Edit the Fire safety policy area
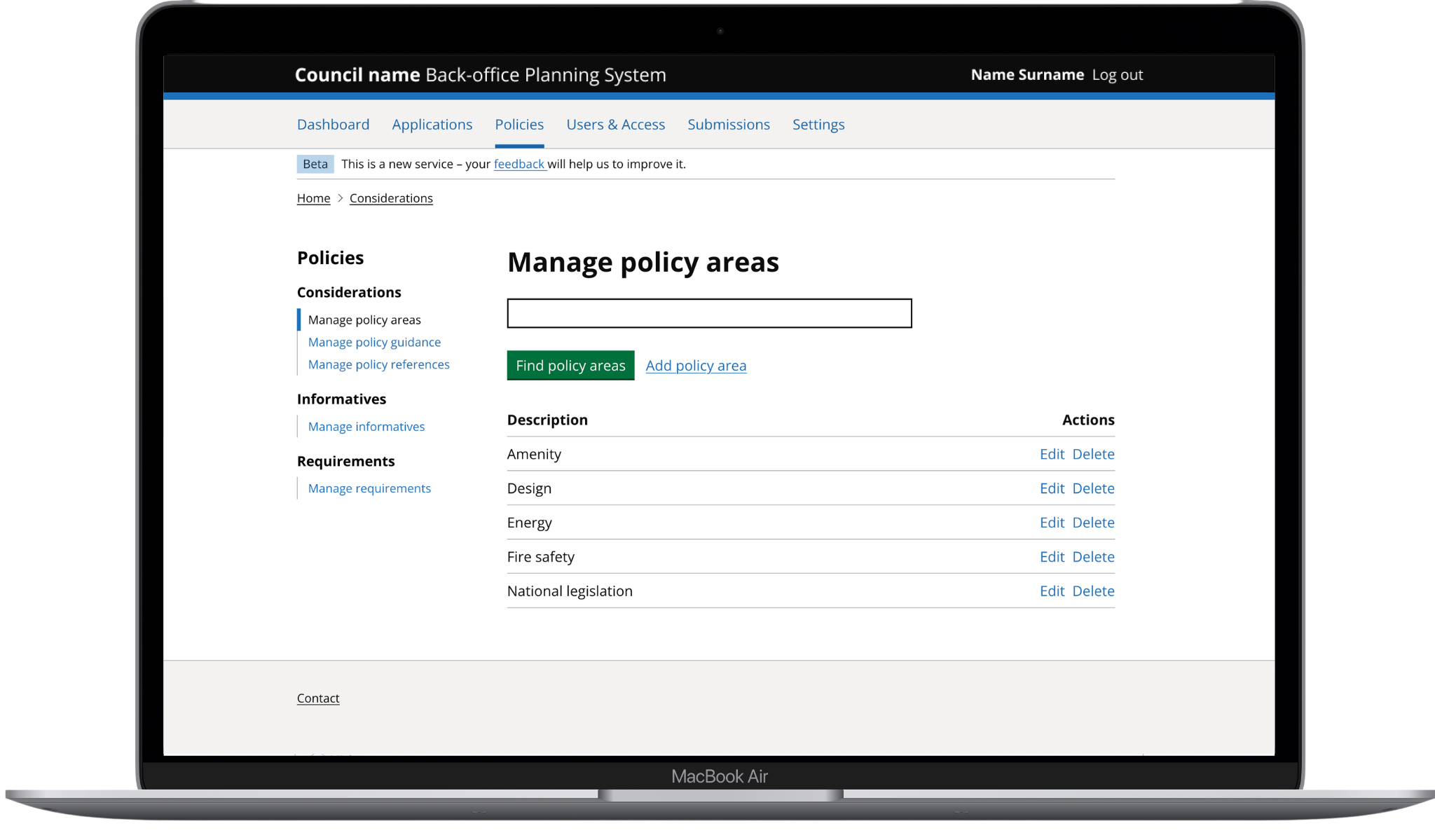Viewport: 1435px width, 840px height. click(x=1051, y=558)
